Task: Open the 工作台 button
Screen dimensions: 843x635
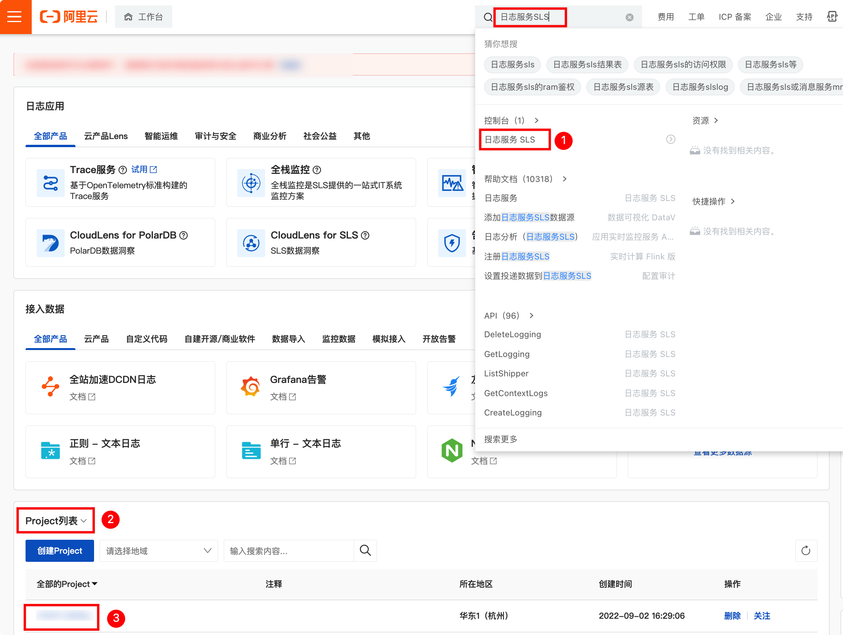Action: point(144,17)
